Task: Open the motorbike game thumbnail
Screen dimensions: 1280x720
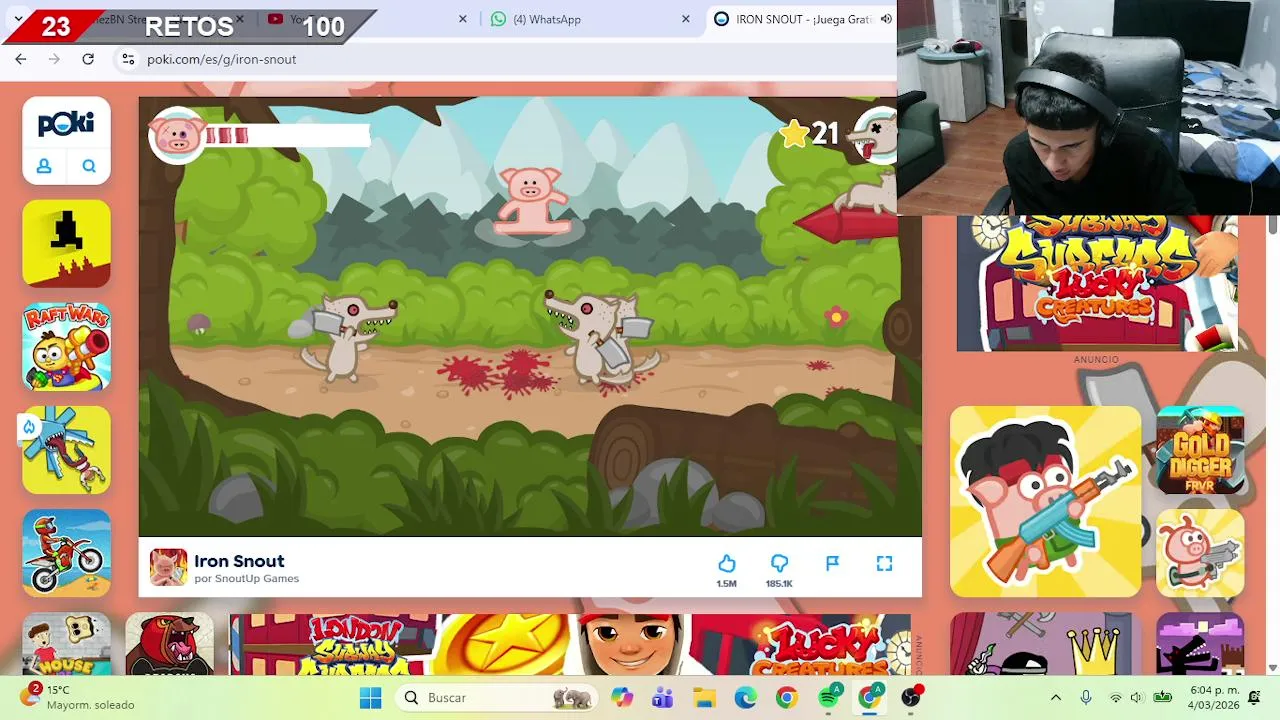Action: point(67,553)
